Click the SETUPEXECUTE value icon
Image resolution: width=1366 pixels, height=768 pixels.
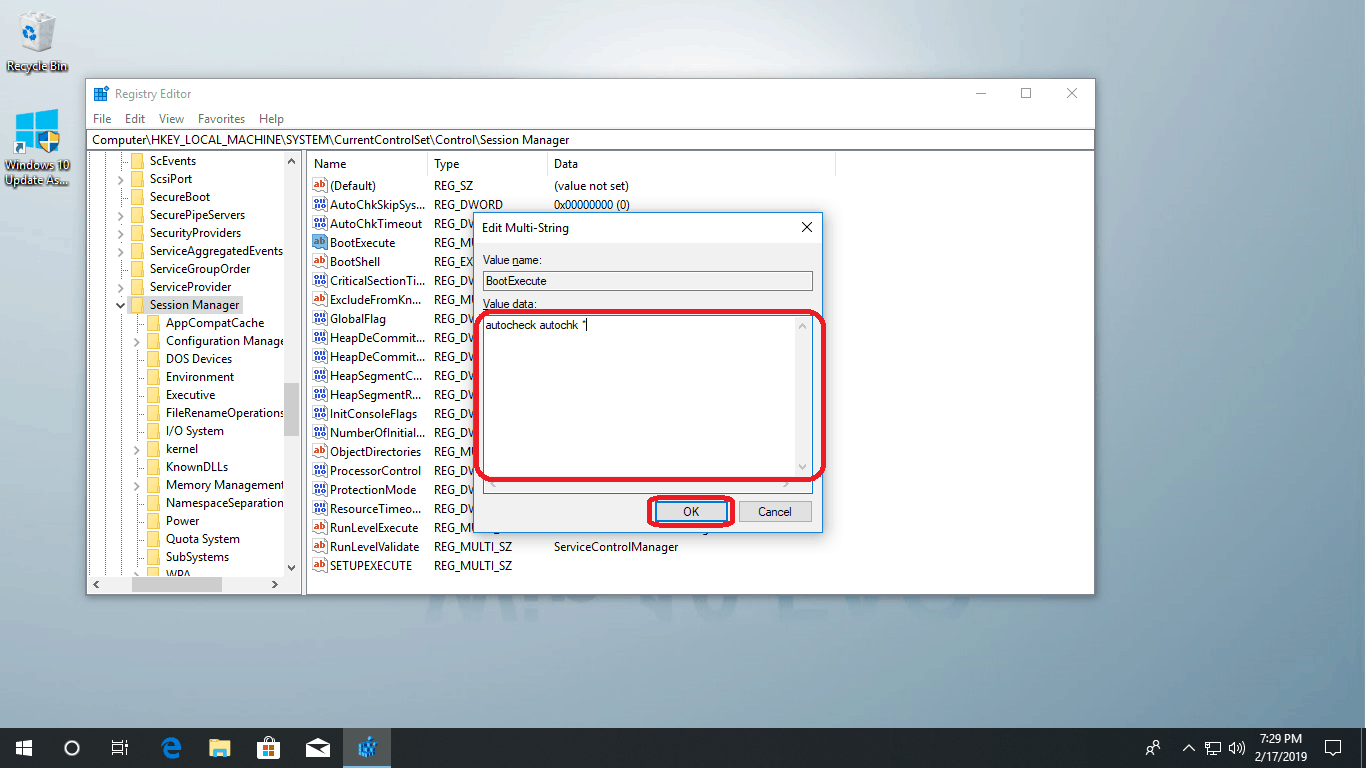tap(320, 565)
